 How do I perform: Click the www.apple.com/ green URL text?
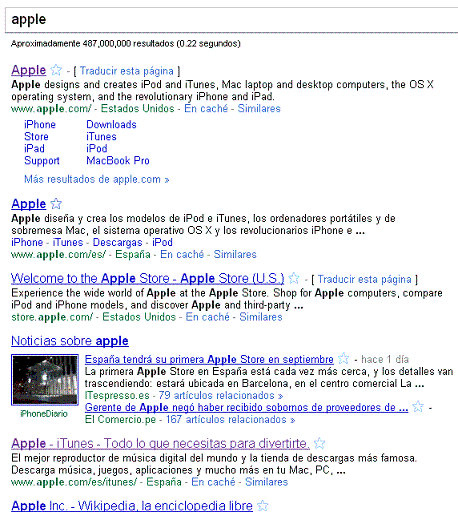coord(51,109)
